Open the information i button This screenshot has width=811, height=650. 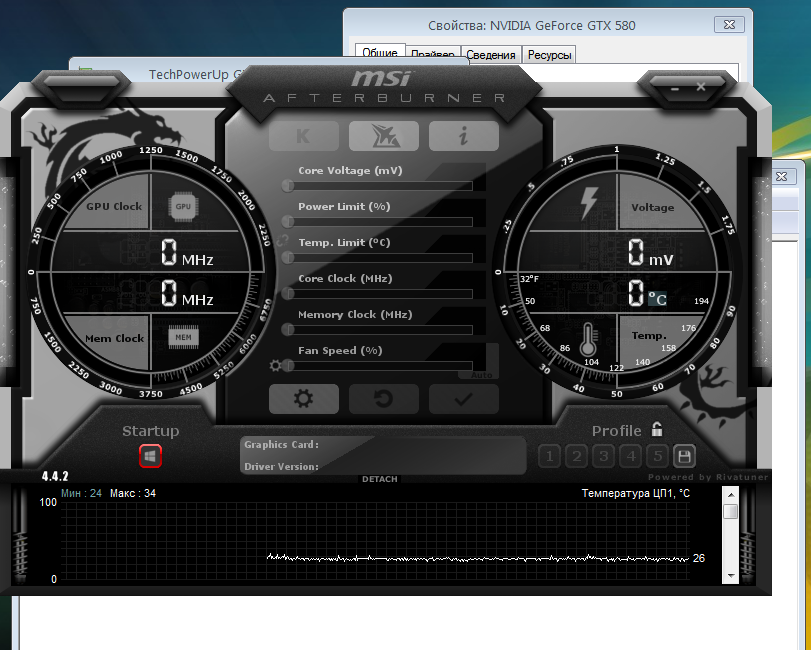pyautogui.click(x=464, y=136)
